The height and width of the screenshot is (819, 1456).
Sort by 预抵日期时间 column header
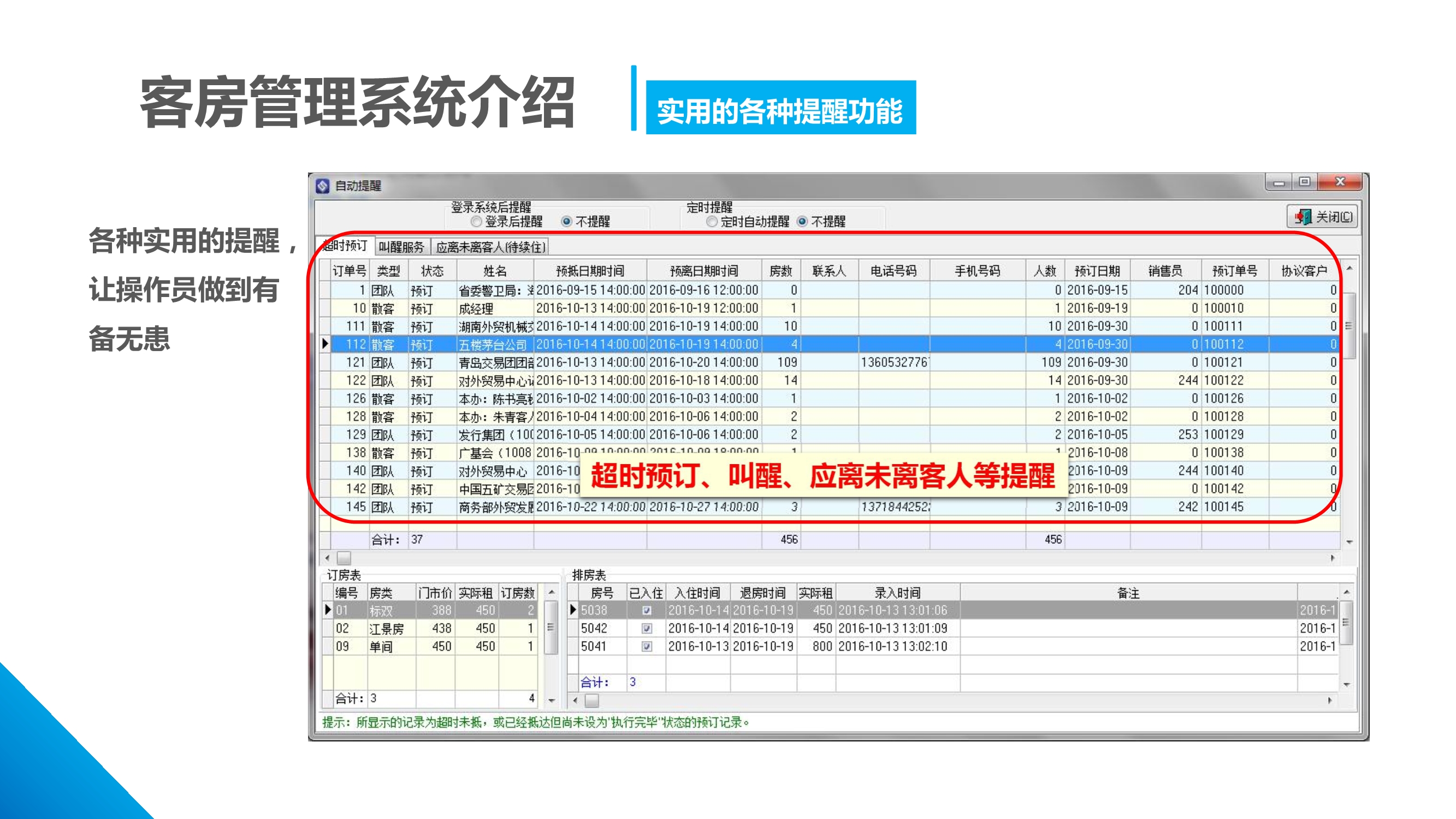point(590,271)
